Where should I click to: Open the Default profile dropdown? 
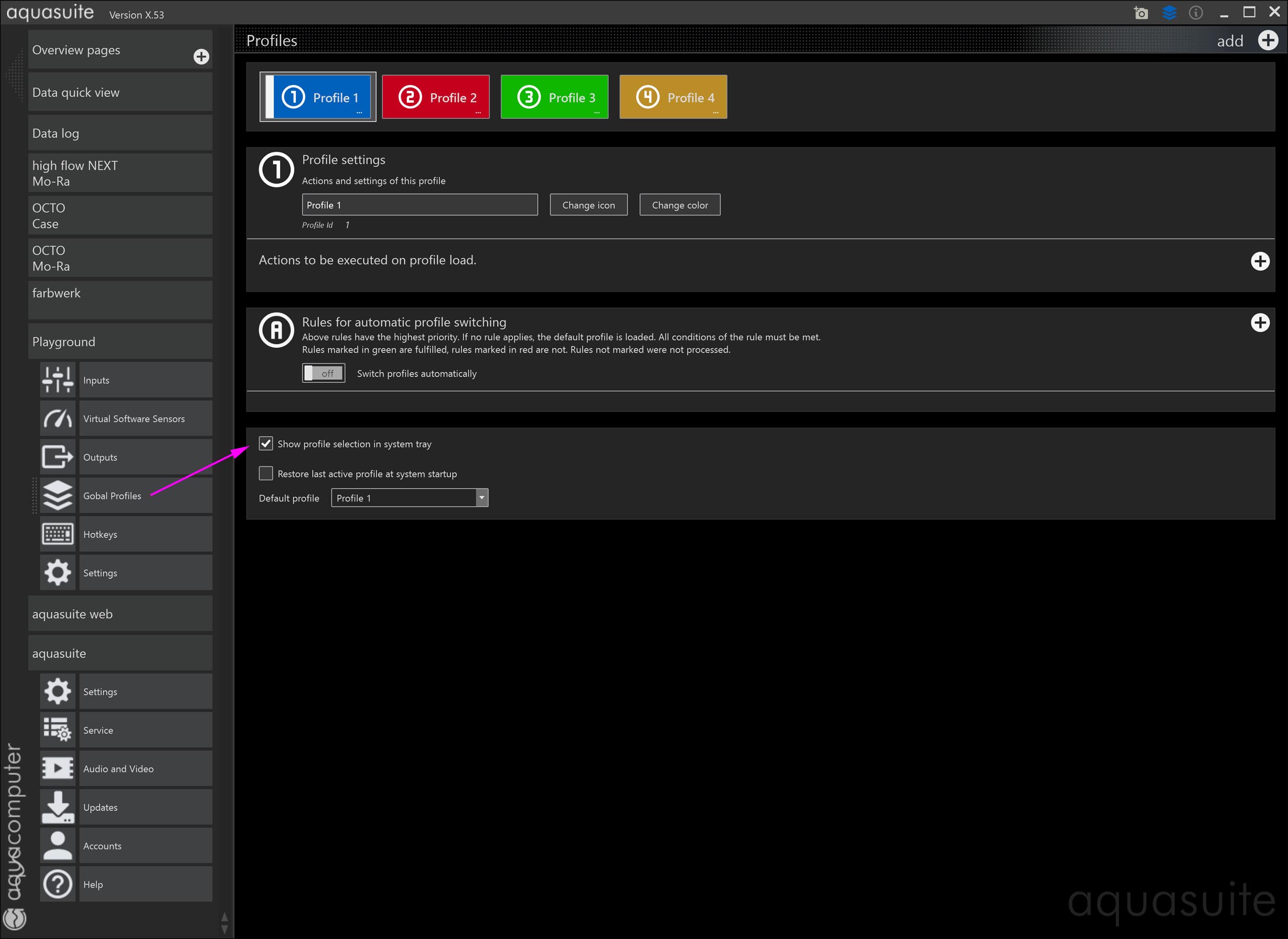[481, 498]
